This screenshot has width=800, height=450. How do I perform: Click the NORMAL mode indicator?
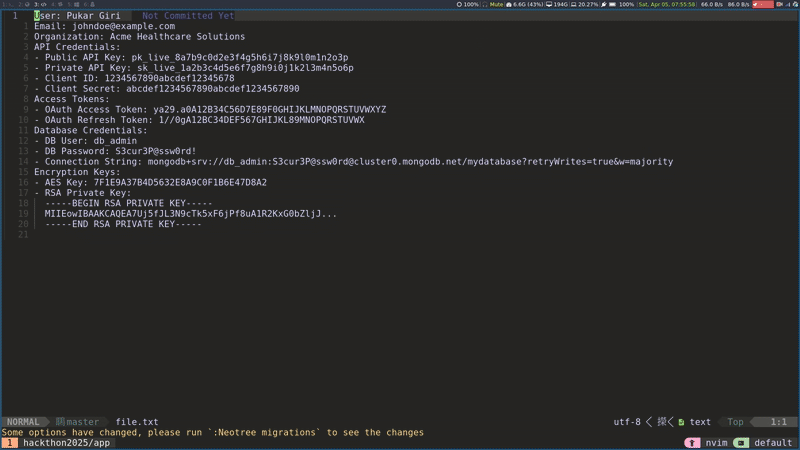click(x=24, y=422)
